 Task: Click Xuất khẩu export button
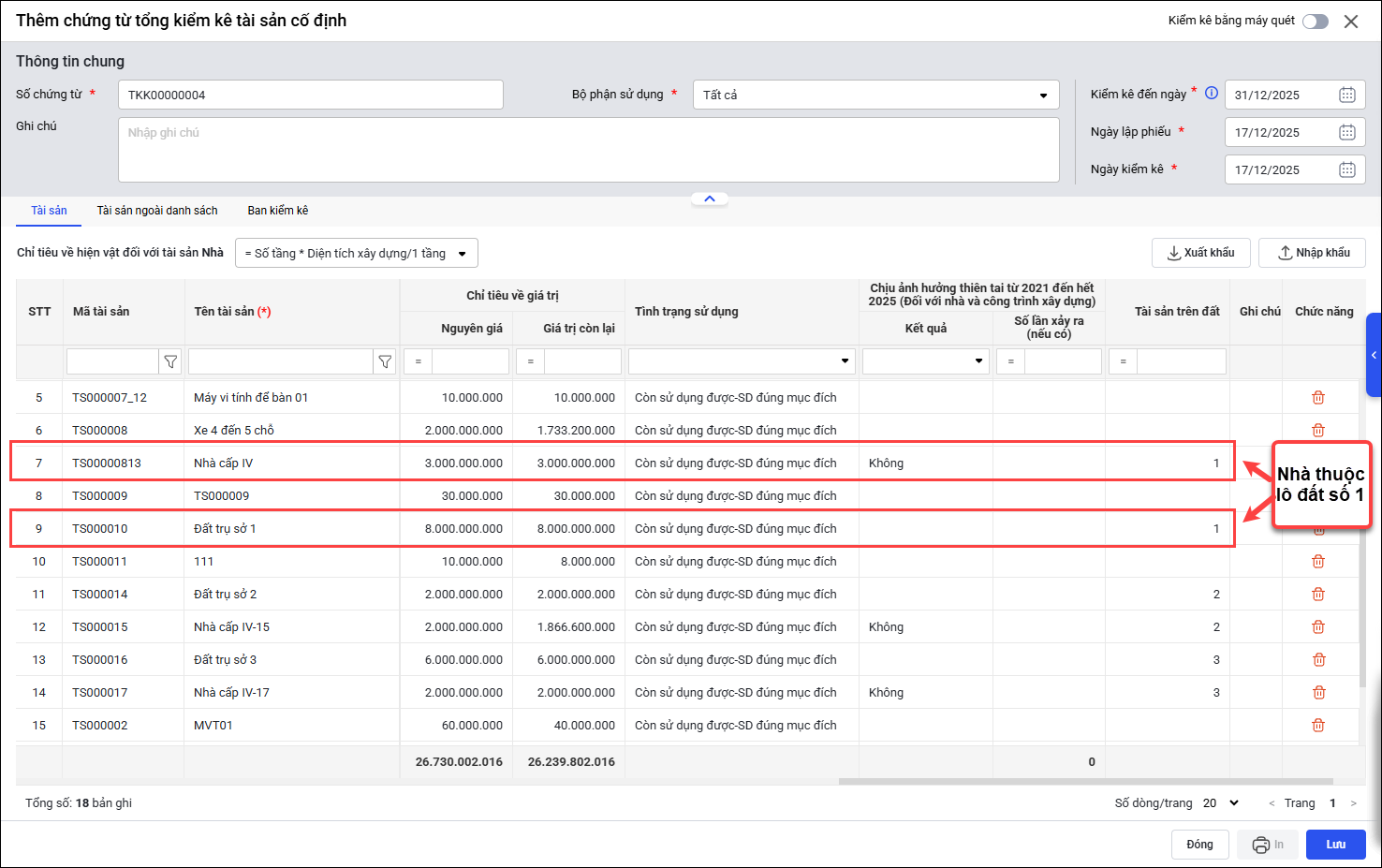1200,253
